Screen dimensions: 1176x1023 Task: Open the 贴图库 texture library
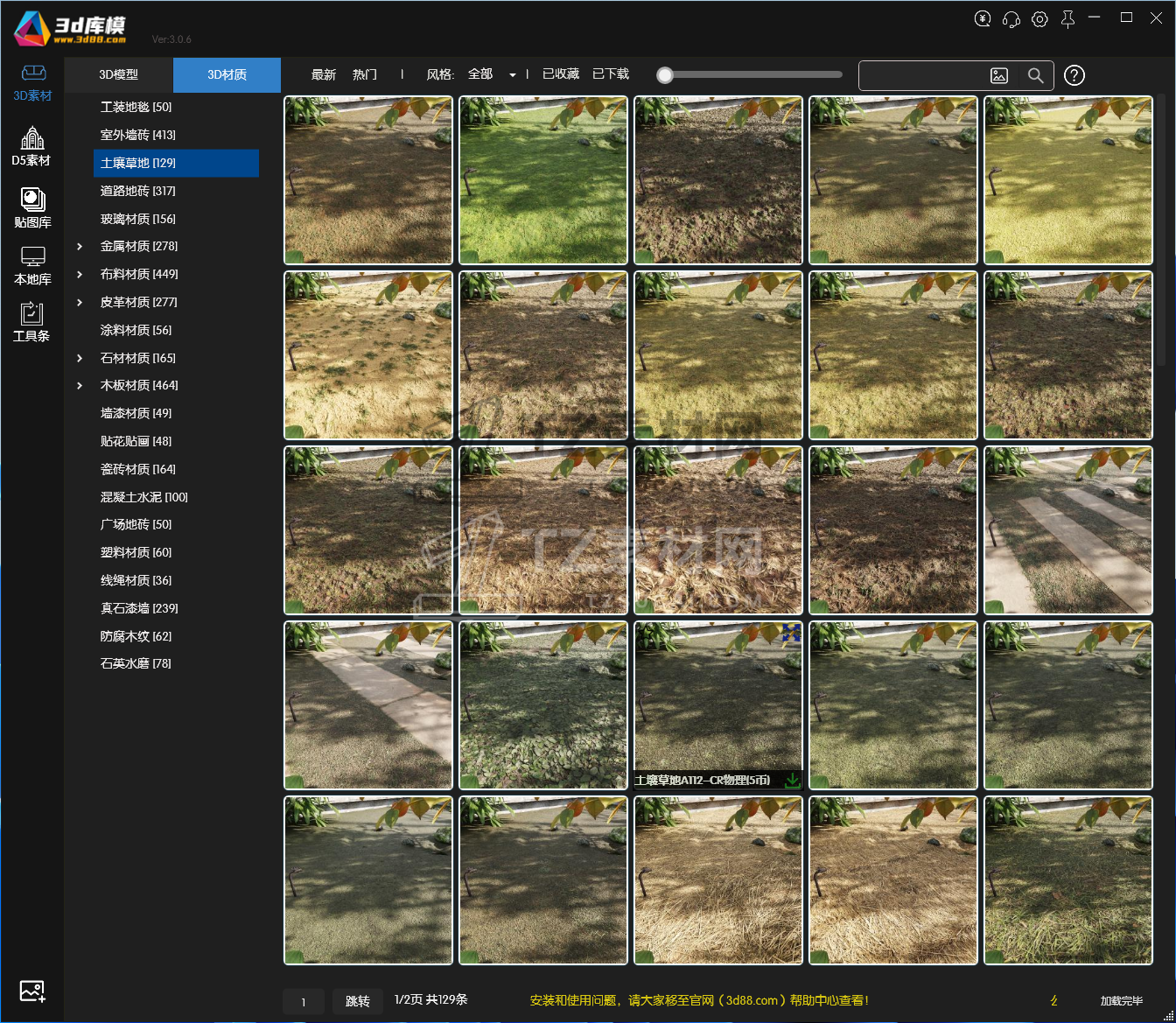[x=32, y=208]
